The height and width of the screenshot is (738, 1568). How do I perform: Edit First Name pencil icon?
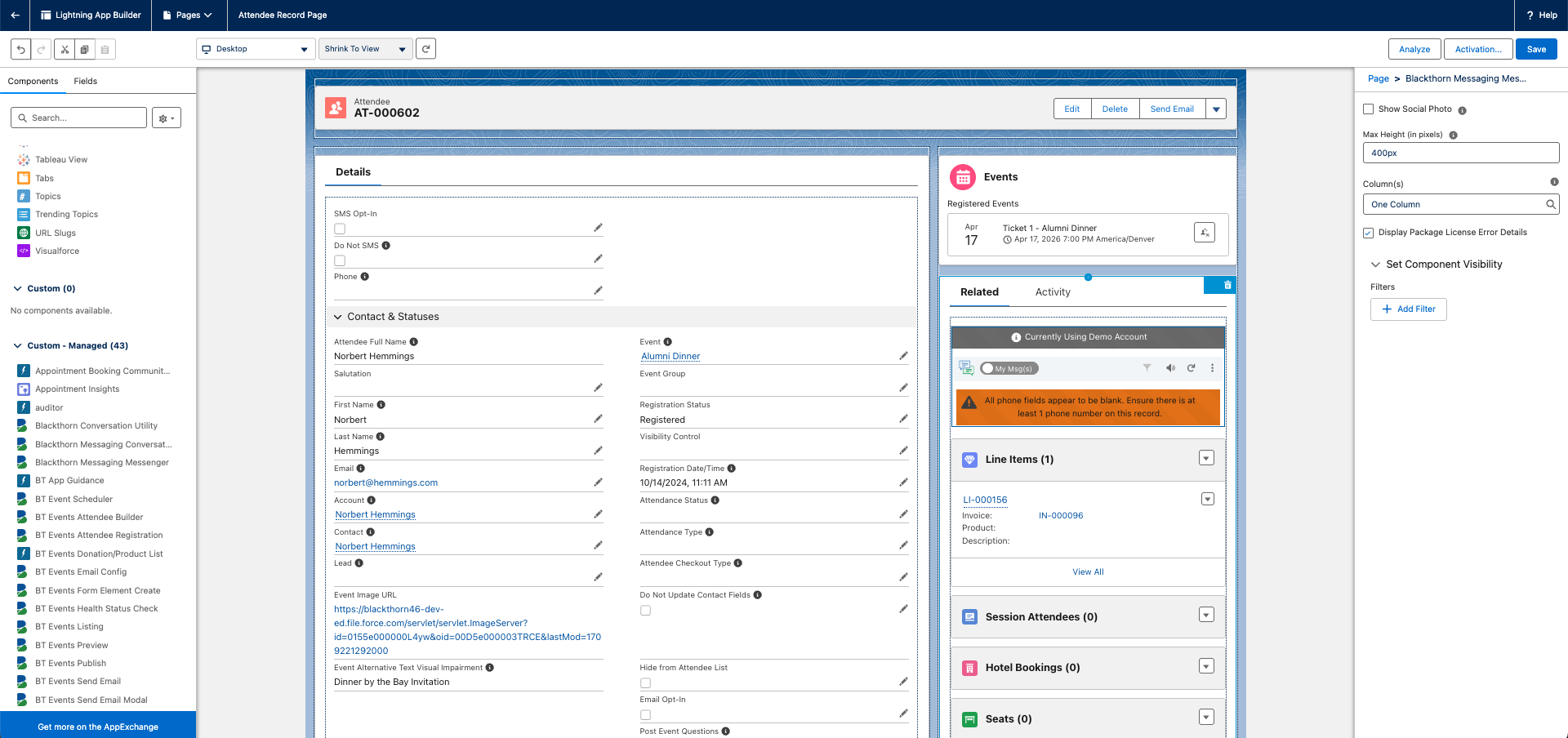pyautogui.click(x=598, y=419)
